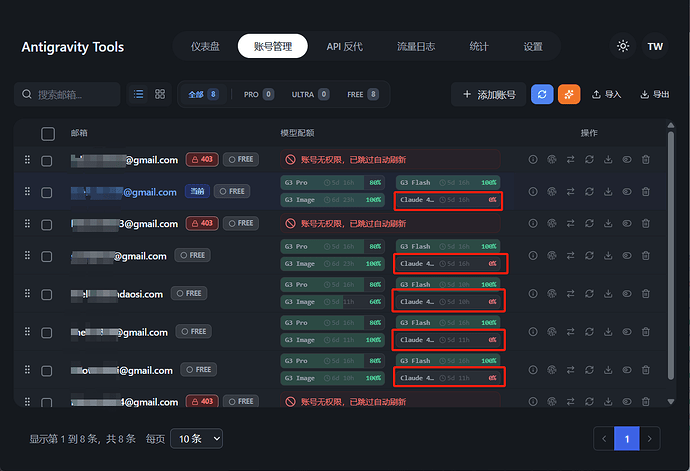Filter accounts by PRO 0

[x=259, y=94]
